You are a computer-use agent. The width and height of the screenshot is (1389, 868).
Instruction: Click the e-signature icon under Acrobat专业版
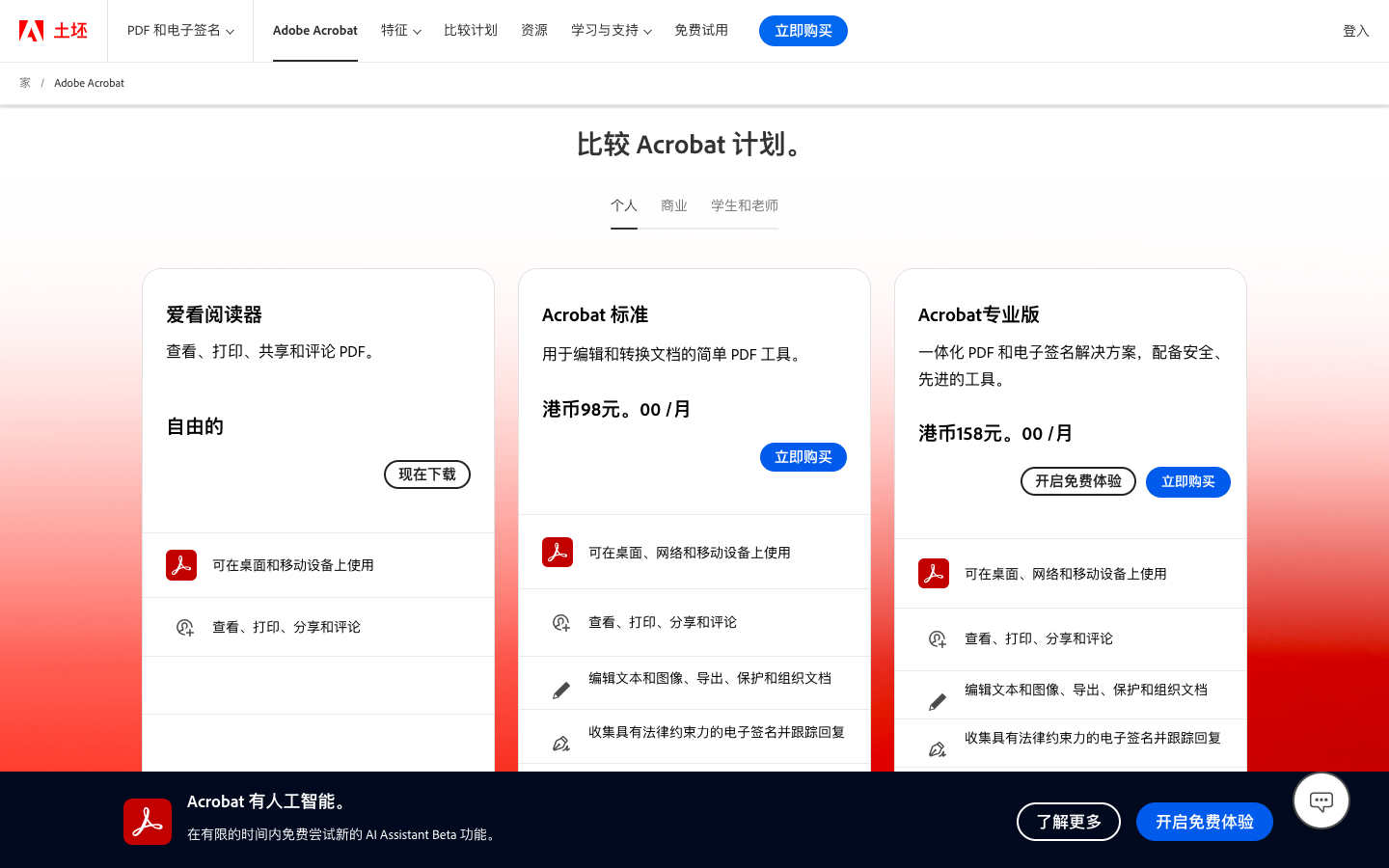click(x=936, y=747)
